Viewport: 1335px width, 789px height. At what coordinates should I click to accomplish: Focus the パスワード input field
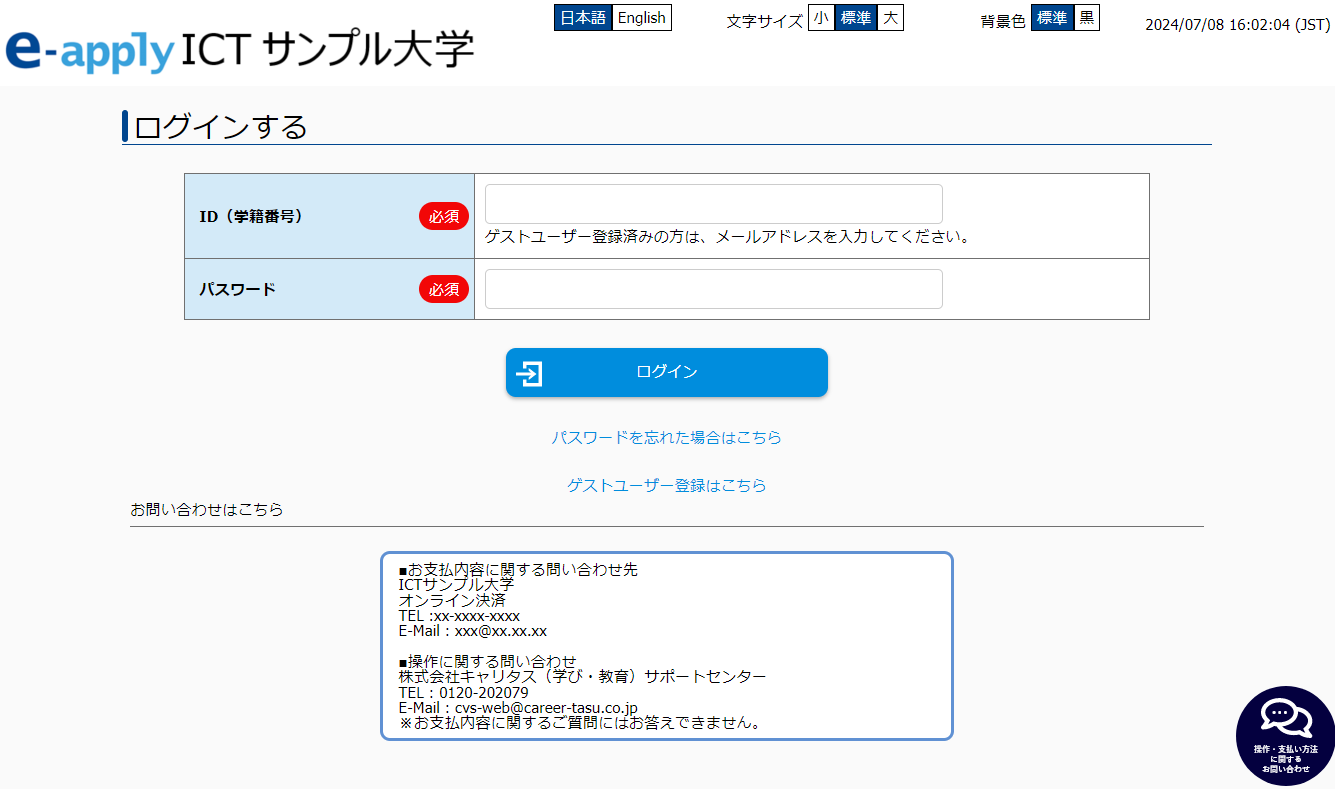(x=713, y=289)
